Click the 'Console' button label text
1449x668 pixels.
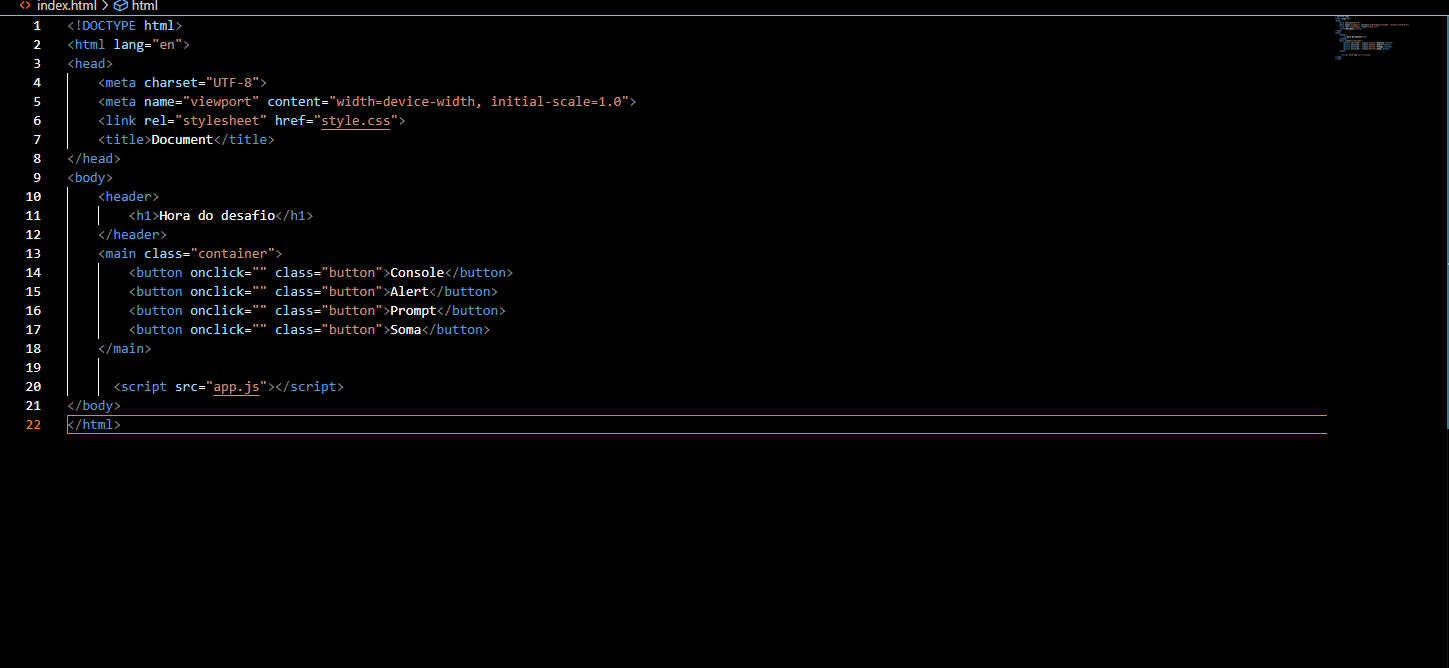(x=417, y=273)
